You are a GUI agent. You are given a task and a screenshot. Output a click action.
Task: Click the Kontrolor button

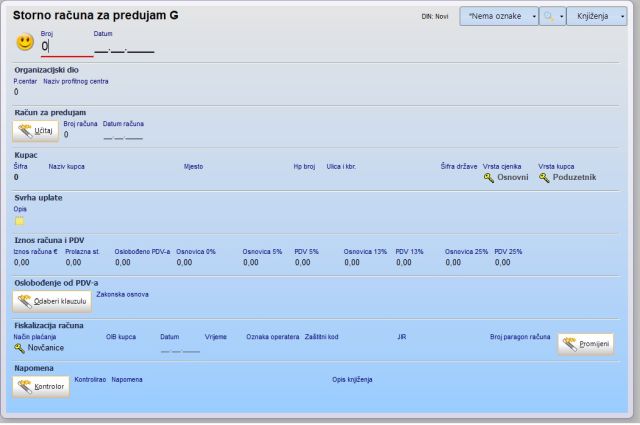(x=41, y=385)
